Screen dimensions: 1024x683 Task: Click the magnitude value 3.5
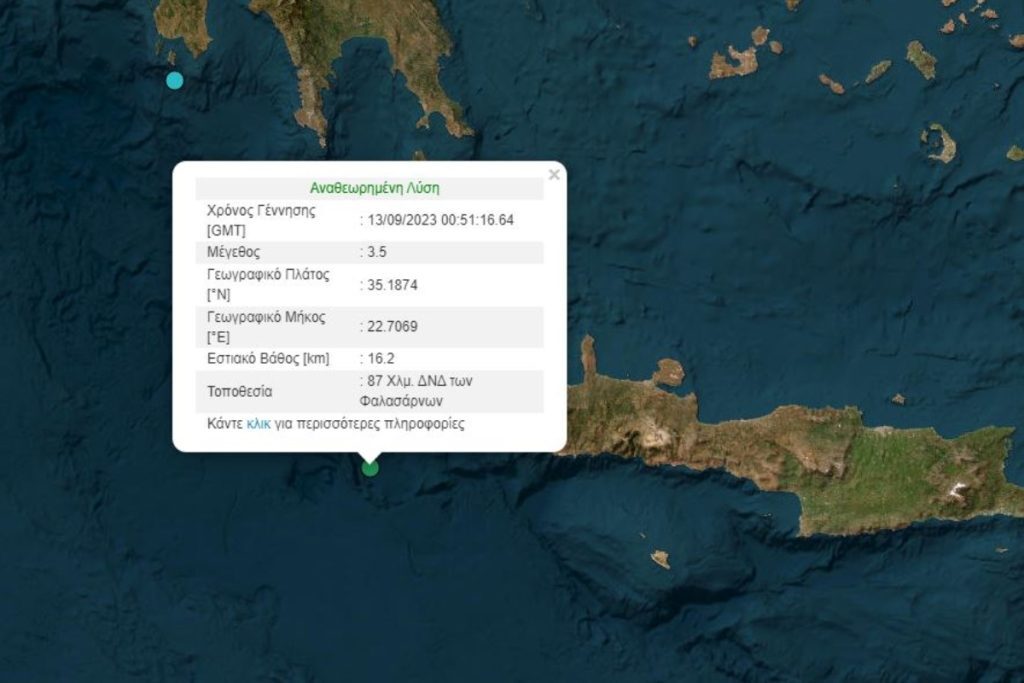point(377,252)
